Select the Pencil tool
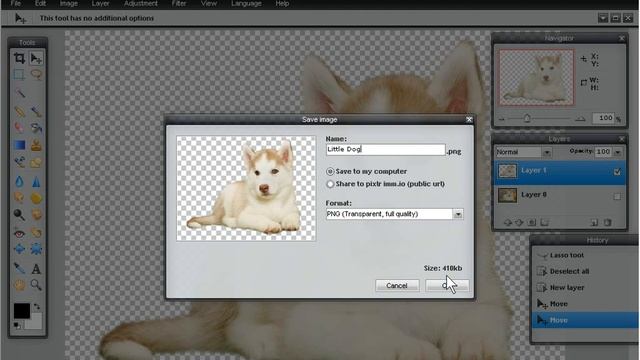The width and height of the screenshot is (640, 360). pyautogui.click(x=19, y=111)
